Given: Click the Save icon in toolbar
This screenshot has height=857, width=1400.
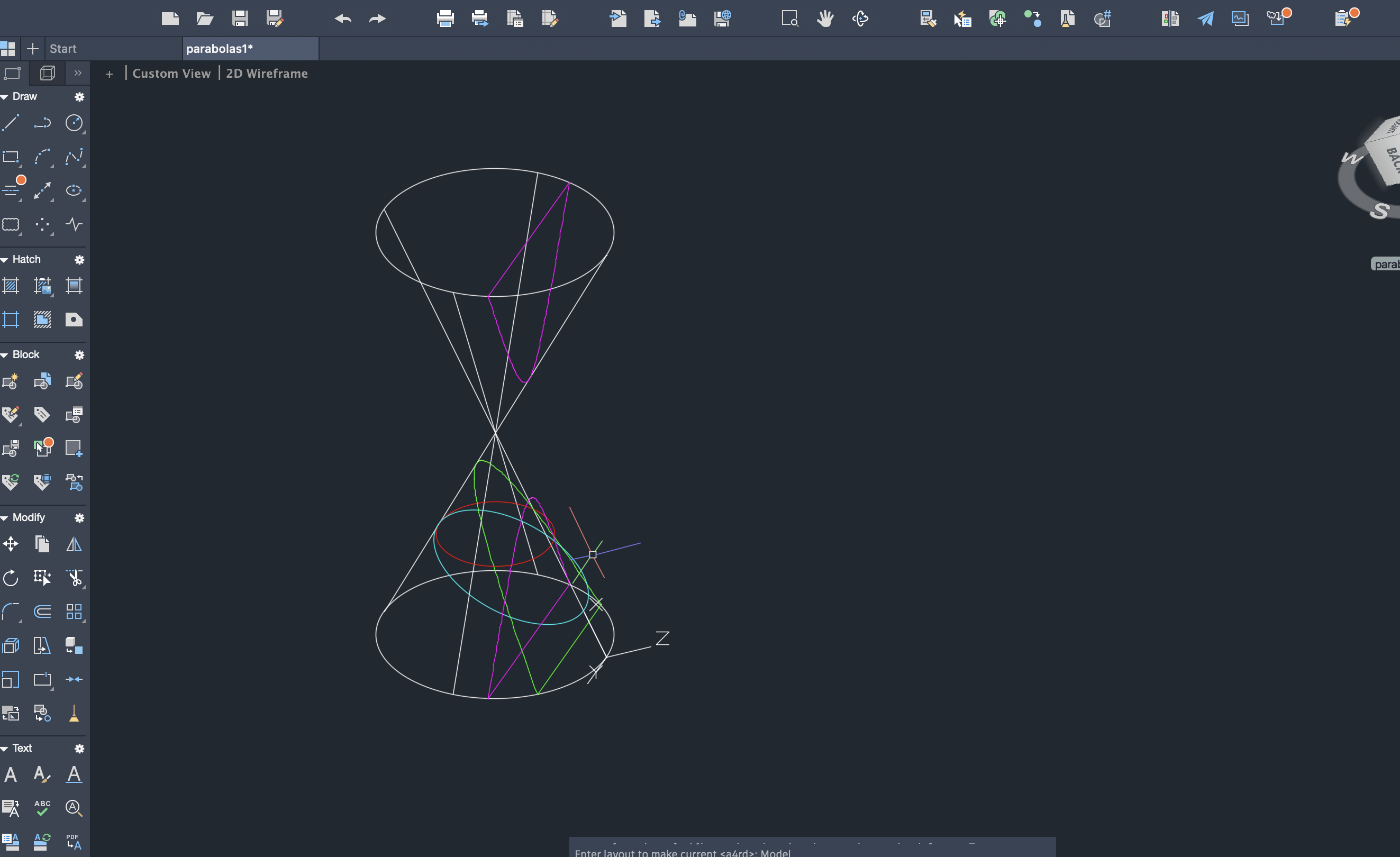Looking at the screenshot, I should click(240, 19).
